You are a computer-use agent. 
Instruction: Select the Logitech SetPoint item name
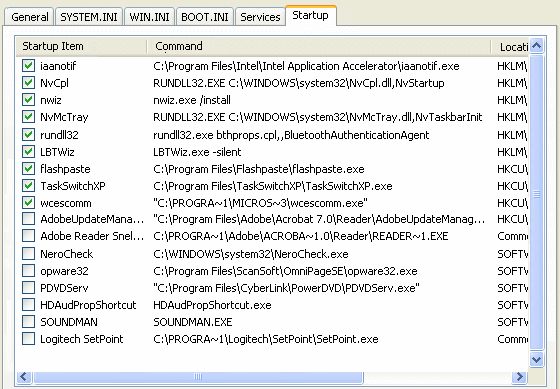(x=81, y=339)
